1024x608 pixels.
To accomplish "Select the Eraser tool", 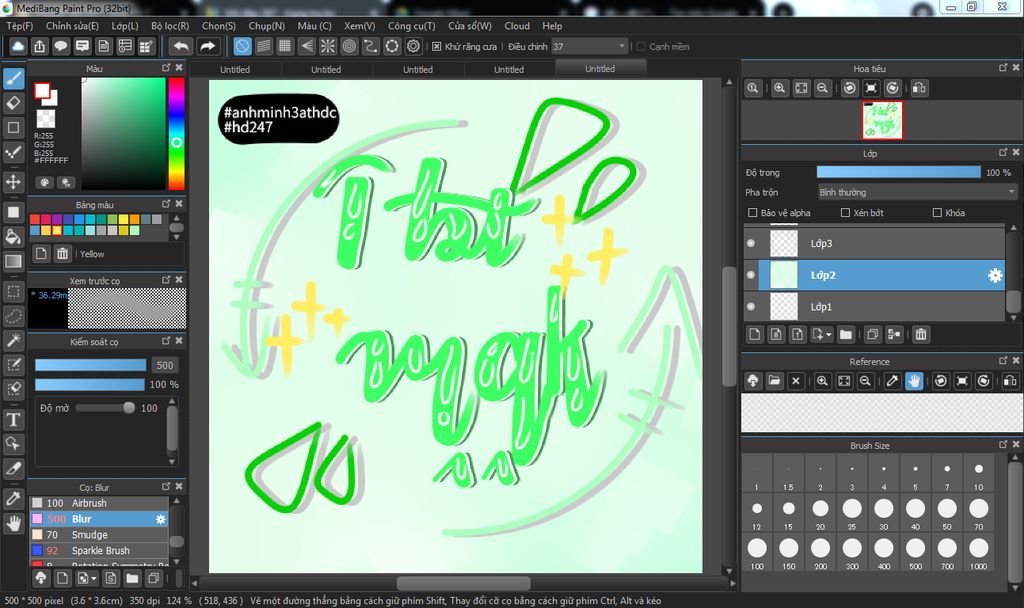I will (13, 103).
